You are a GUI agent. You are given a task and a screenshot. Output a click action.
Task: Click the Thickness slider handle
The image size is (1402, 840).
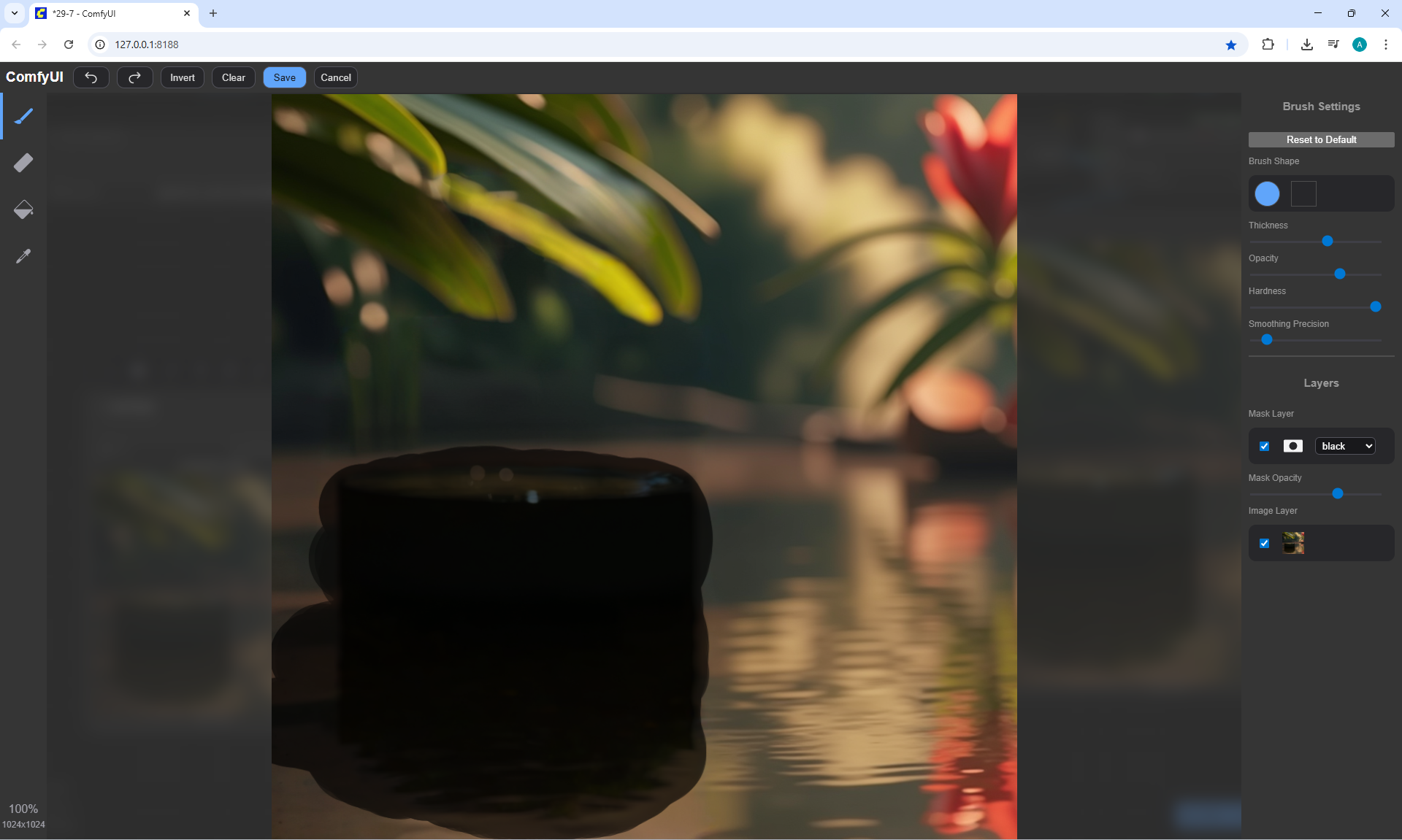coord(1328,241)
